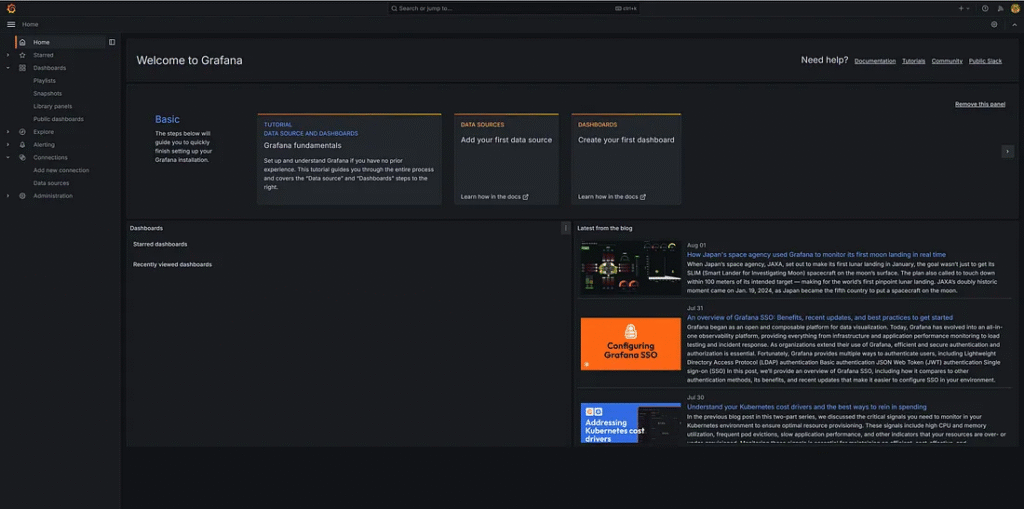
Task: Click the Home house icon in sidebar
Action: [22, 42]
